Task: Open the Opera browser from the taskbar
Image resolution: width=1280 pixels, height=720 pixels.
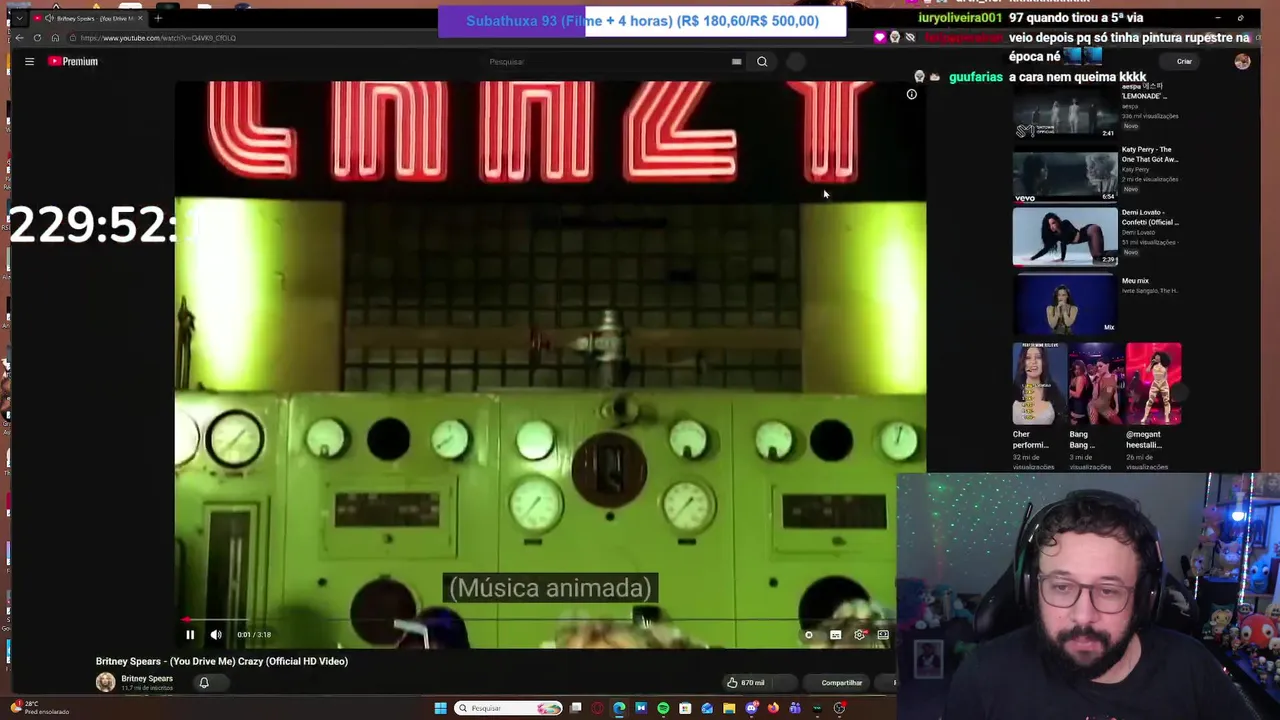Action: click(x=598, y=708)
